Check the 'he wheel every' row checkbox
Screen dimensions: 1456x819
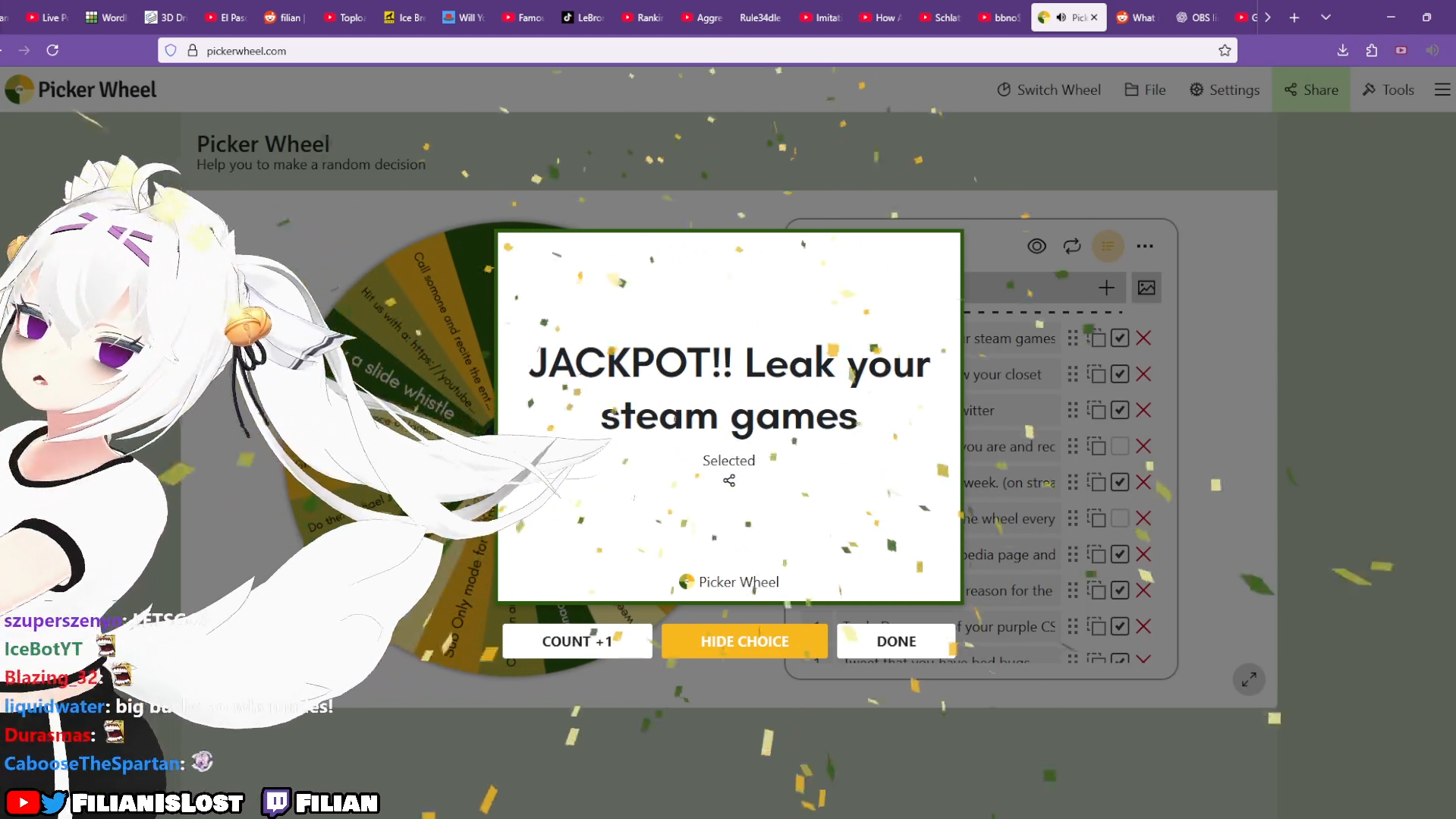click(1120, 518)
